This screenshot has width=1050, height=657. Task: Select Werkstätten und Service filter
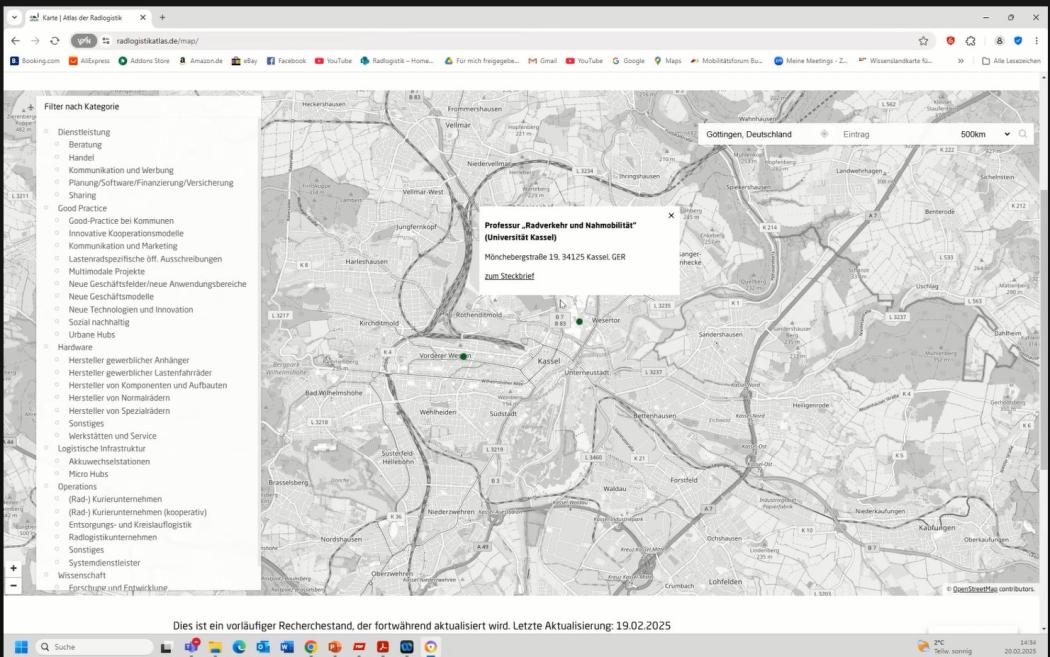coord(112,436)
